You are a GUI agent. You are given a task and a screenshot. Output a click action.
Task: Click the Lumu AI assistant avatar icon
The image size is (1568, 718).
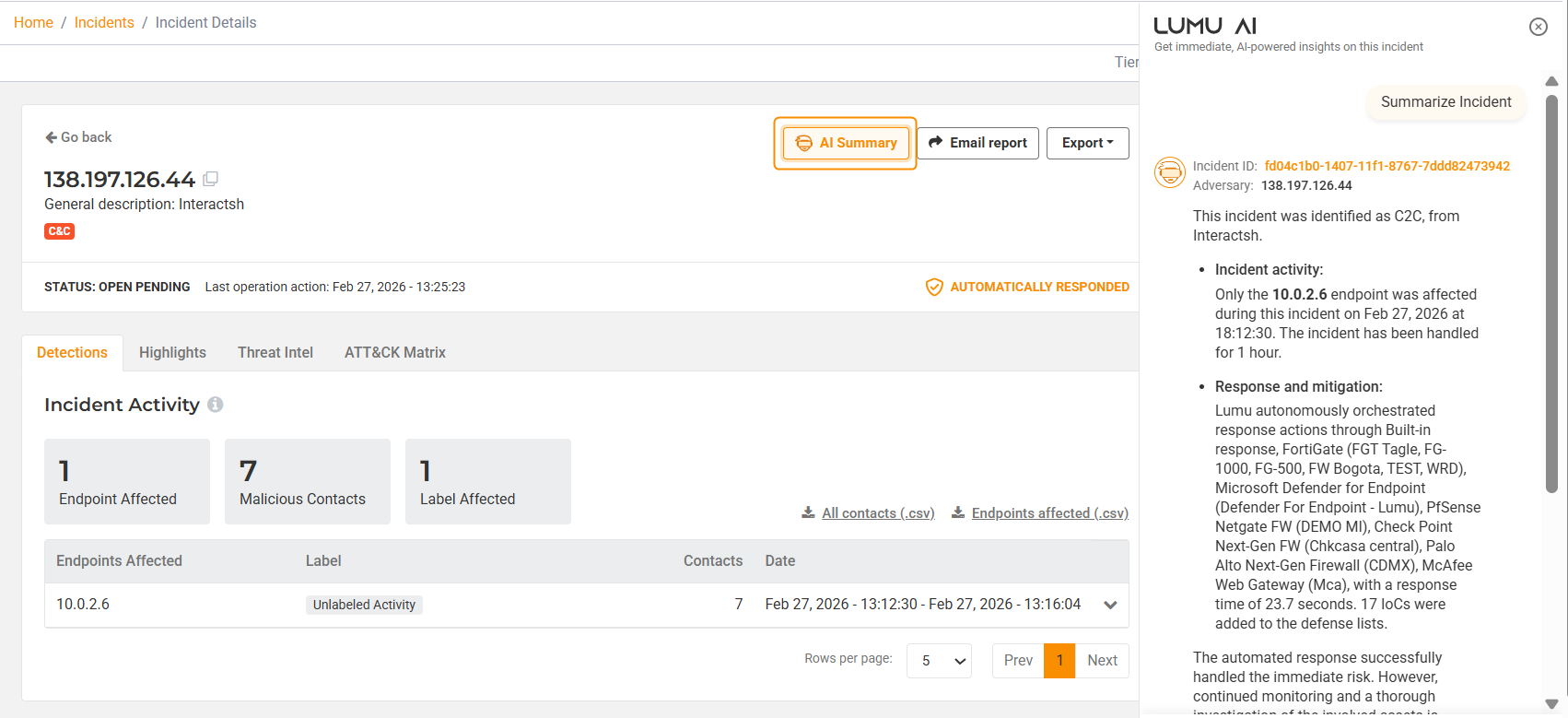(x=1170, y=171)
